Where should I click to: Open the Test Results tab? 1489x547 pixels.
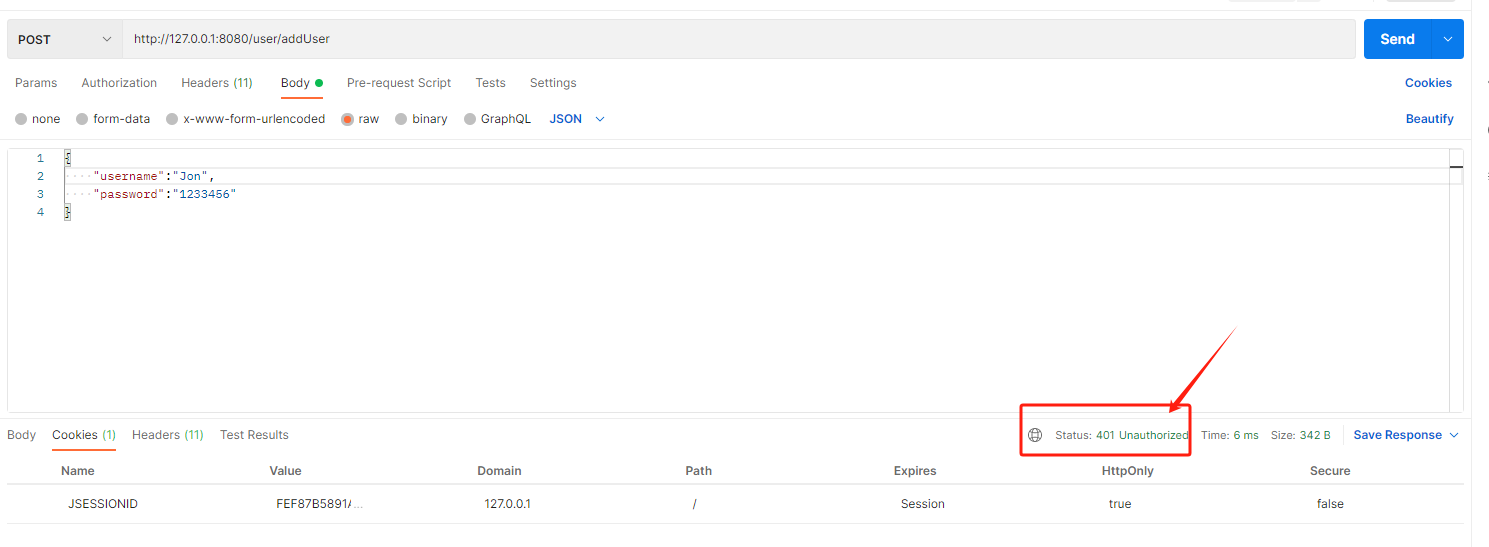[254, 435]
